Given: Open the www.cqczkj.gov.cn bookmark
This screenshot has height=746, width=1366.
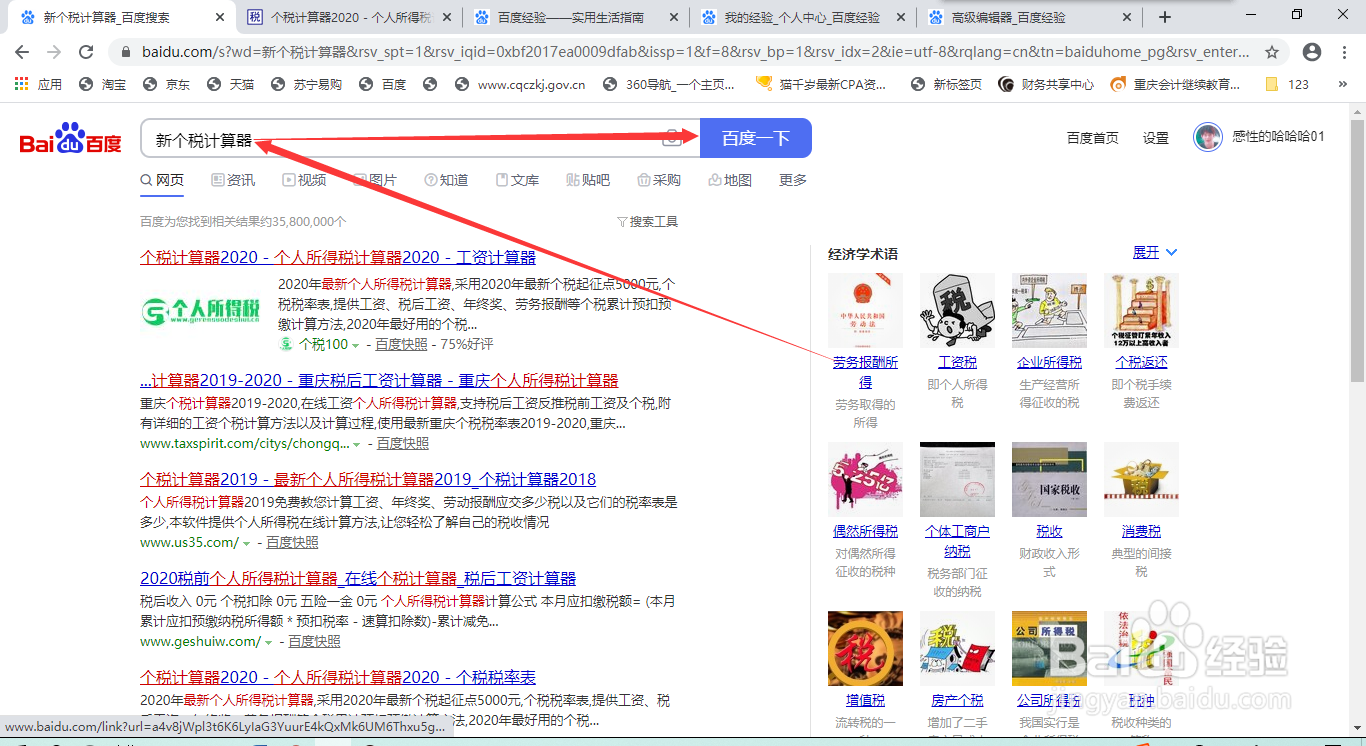Looking at the screenshot, I should tap(520, 84).
